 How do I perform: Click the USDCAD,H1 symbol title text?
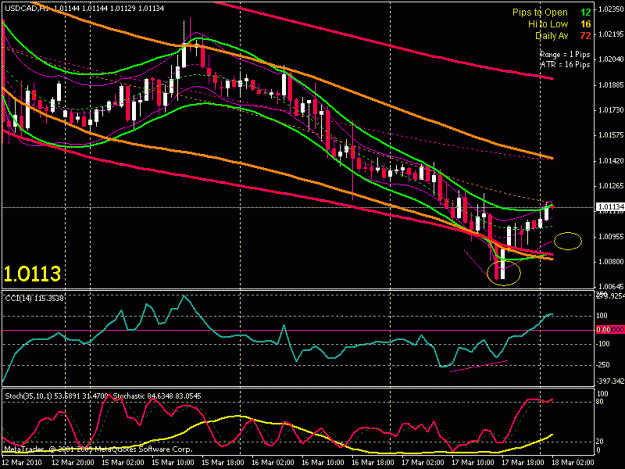point(27,8)
